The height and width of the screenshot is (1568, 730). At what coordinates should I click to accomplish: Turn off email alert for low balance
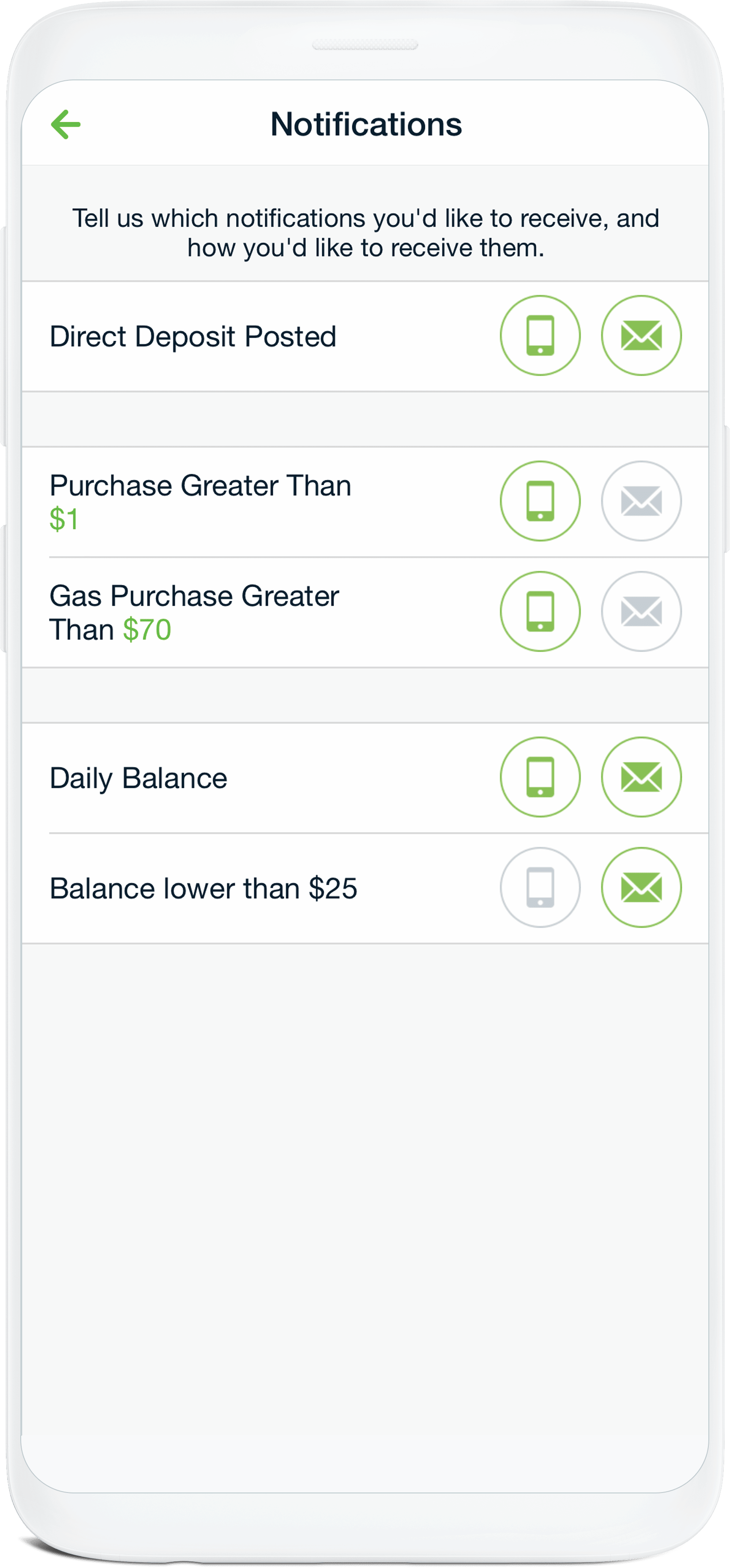(641, 887)
